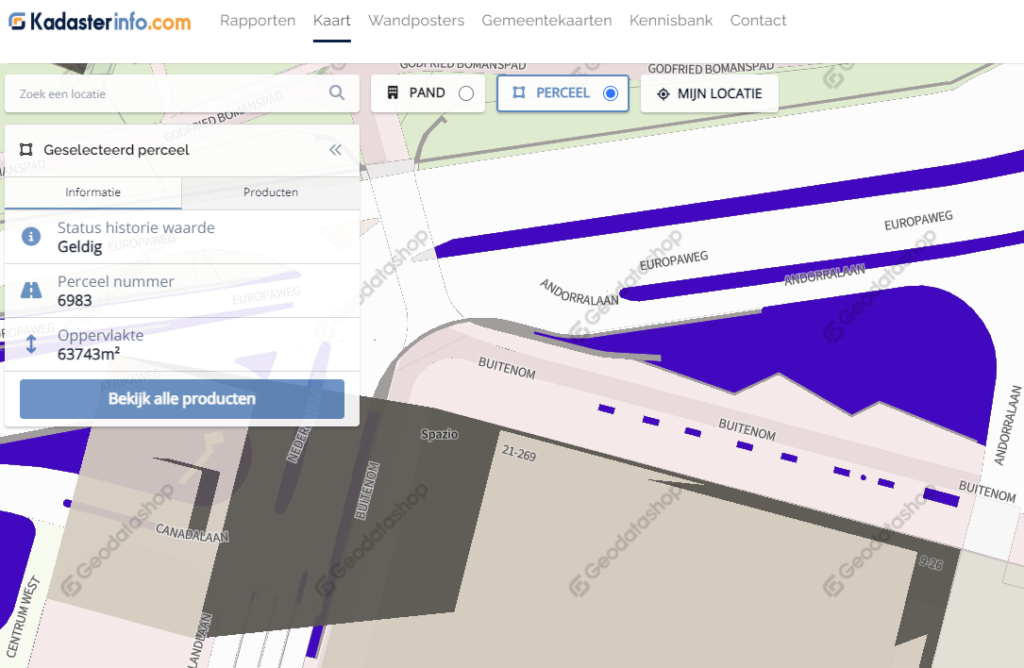The width and height of the screenshot is (1024, 668).
Task: Click the Spazio building on the map
Action: [x=439, y=435]
